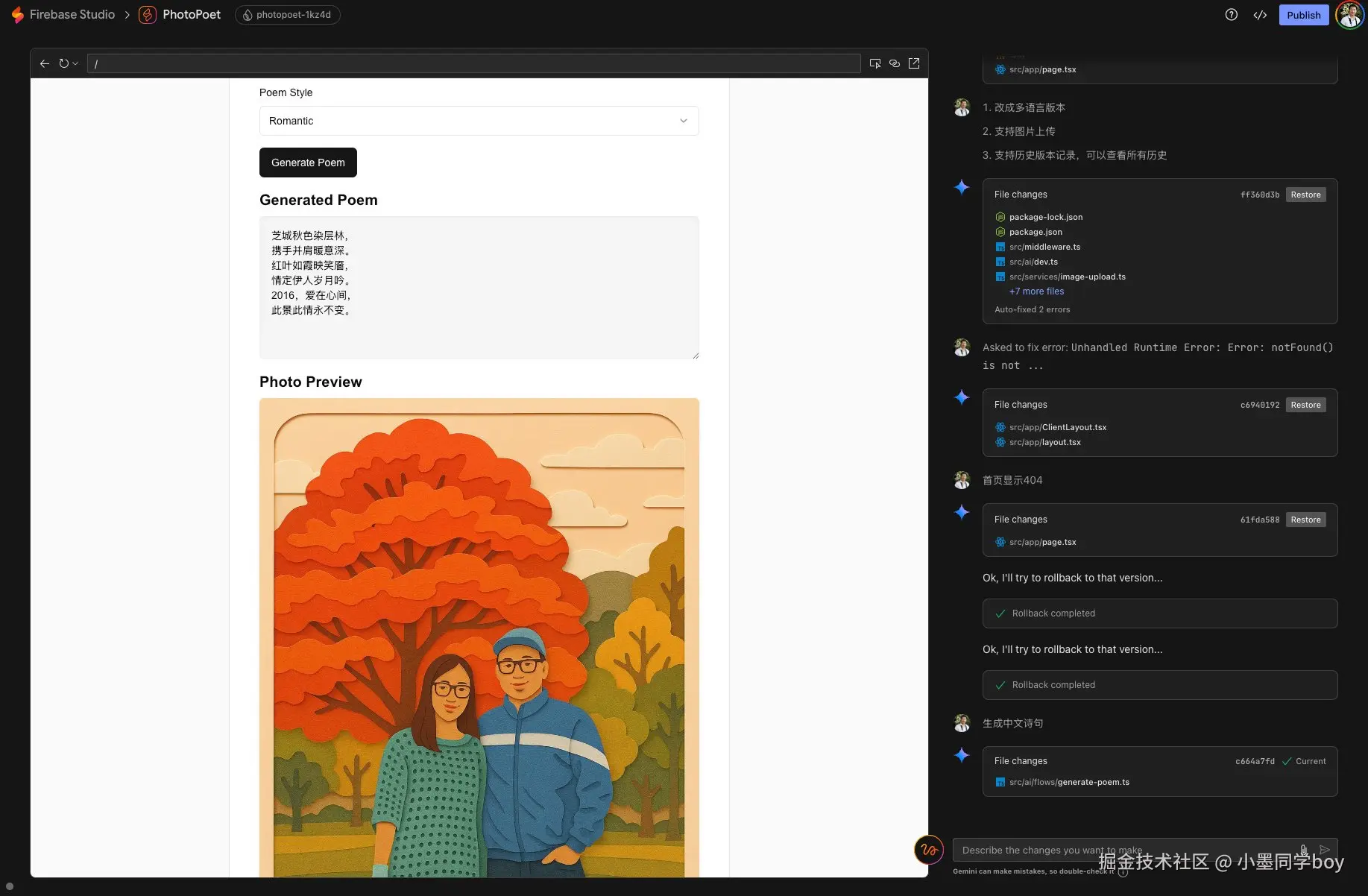
Task: Expand the reload options arrow
Action: [75, 63]
